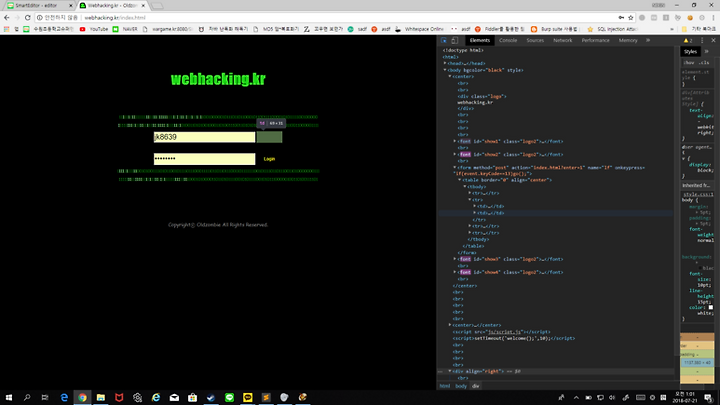Screen dimensions: 720x405
Task: Select the Styles pane tab
Action: pyautogui.click(x=690, y=52)
